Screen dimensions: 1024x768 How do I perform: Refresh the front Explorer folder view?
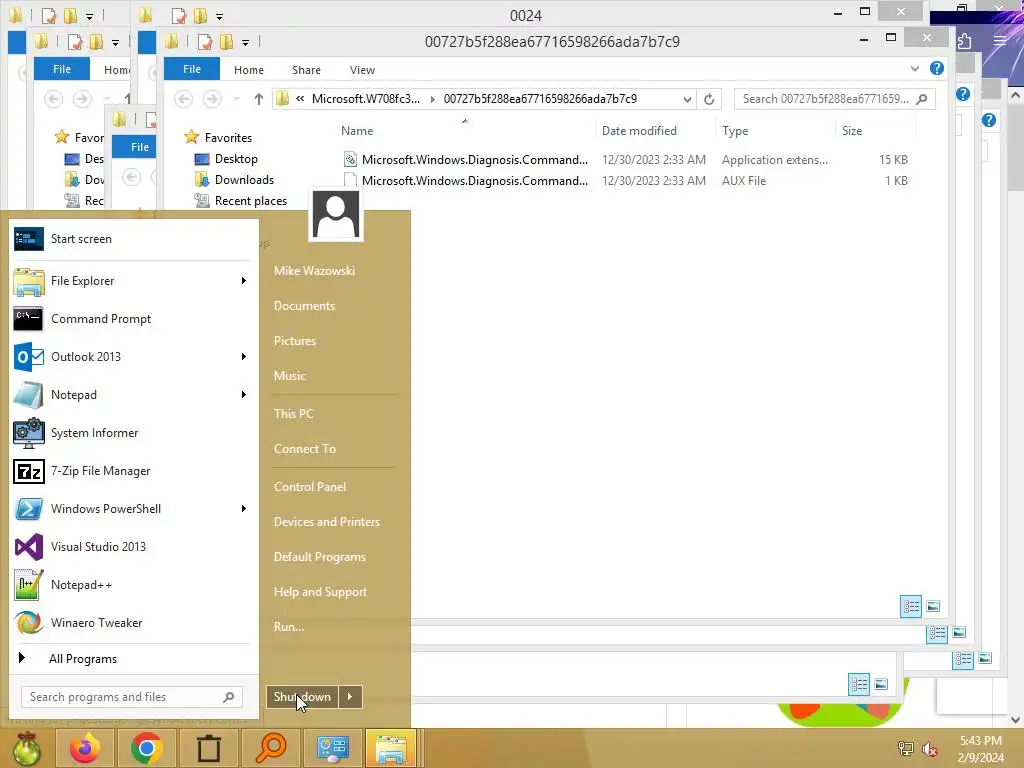[x=709, y=99]
